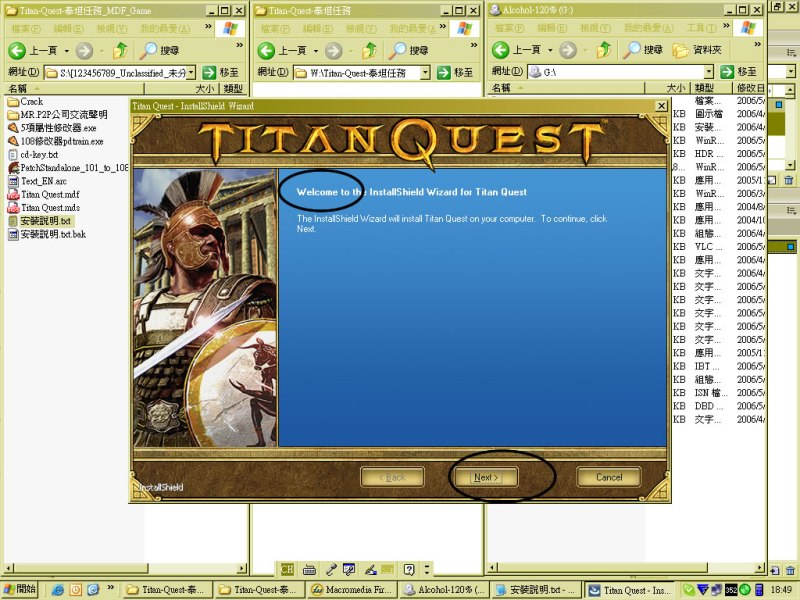Viewport: 800px width, 600px height.
Task: Go back in the Alcohol-120% (G:) window
Action: [x=516, y=50]
